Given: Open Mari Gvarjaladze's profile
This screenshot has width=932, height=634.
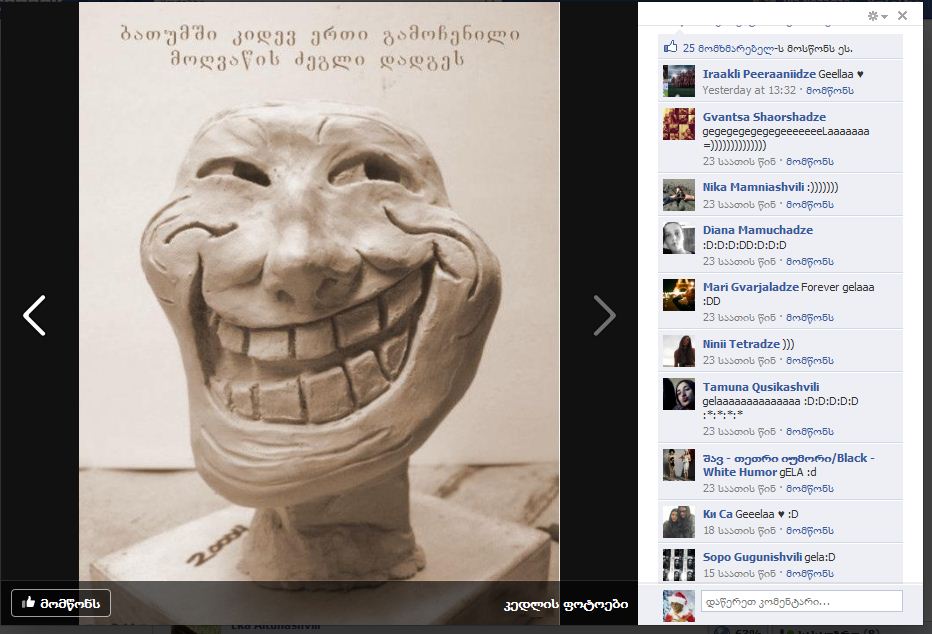Looking at the screenshot, I should (750, 286).
